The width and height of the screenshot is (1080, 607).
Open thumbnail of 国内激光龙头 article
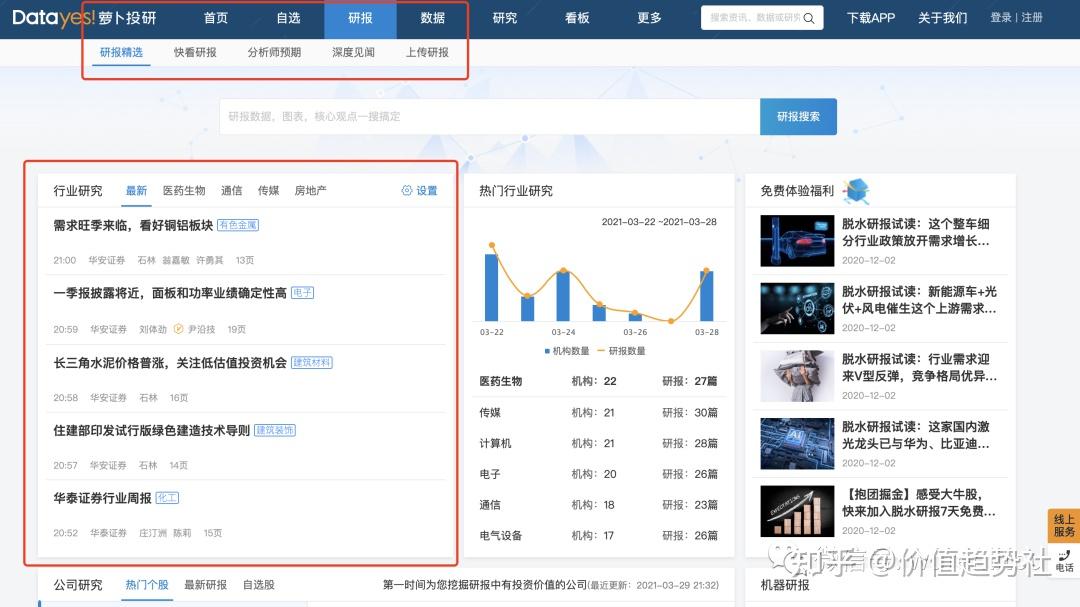[x=797, y=444]
